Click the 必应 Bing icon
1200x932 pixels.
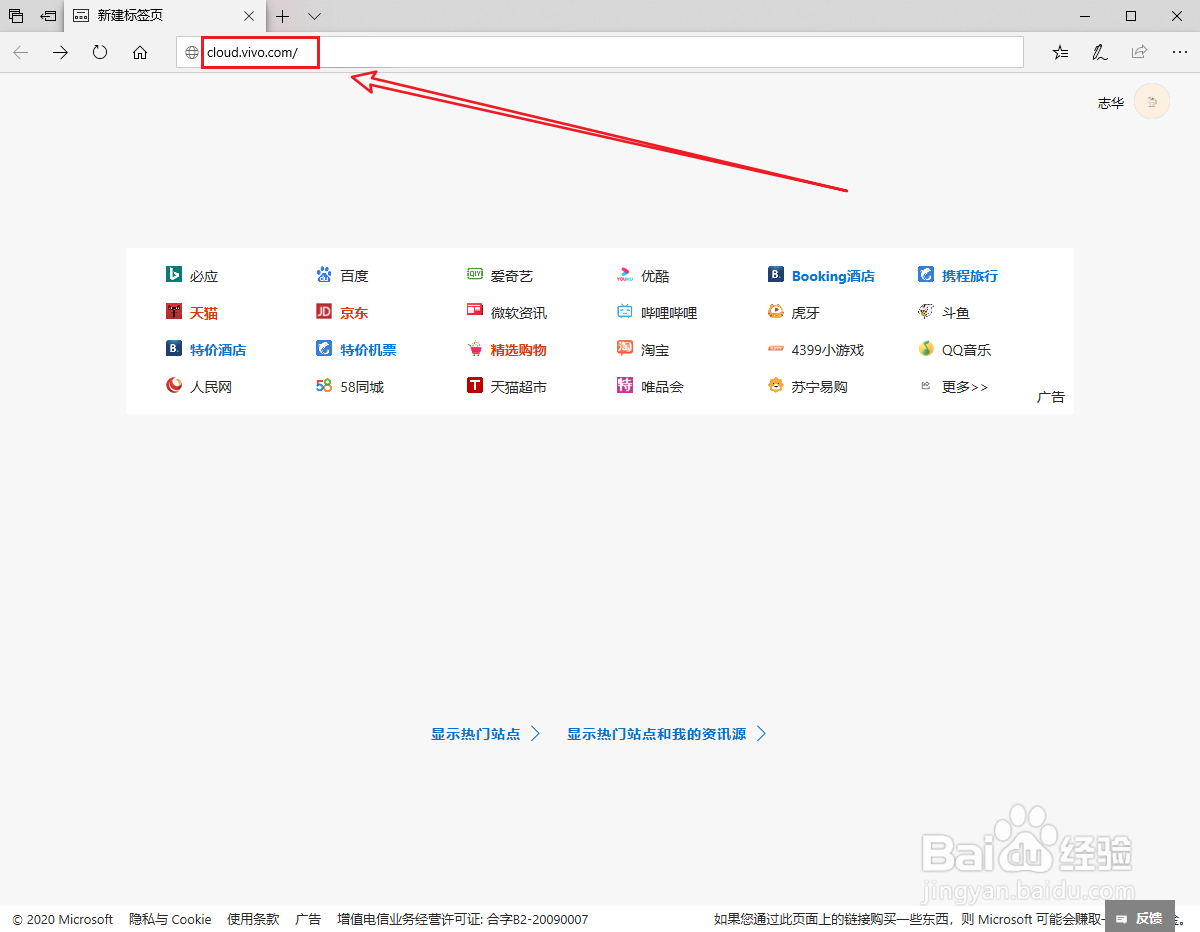pyautogui.click(x=173, y=275)
